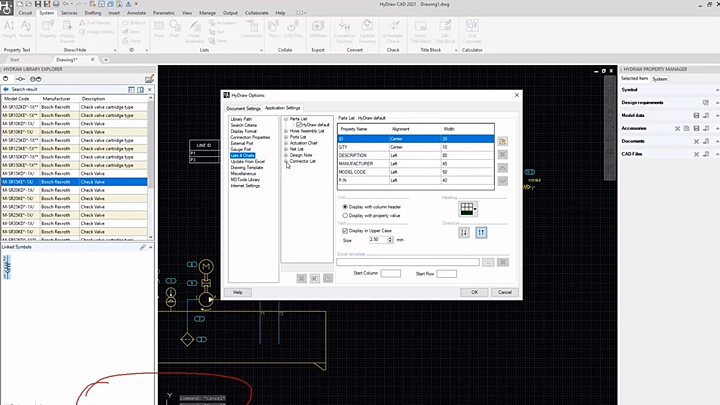Select Display with column header radio

pos(345,207)
